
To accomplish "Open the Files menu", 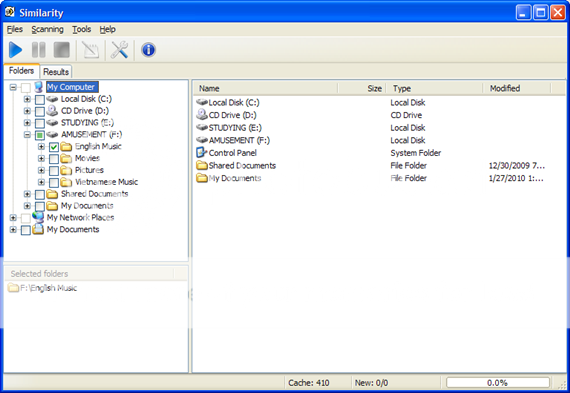I will 15,29.
